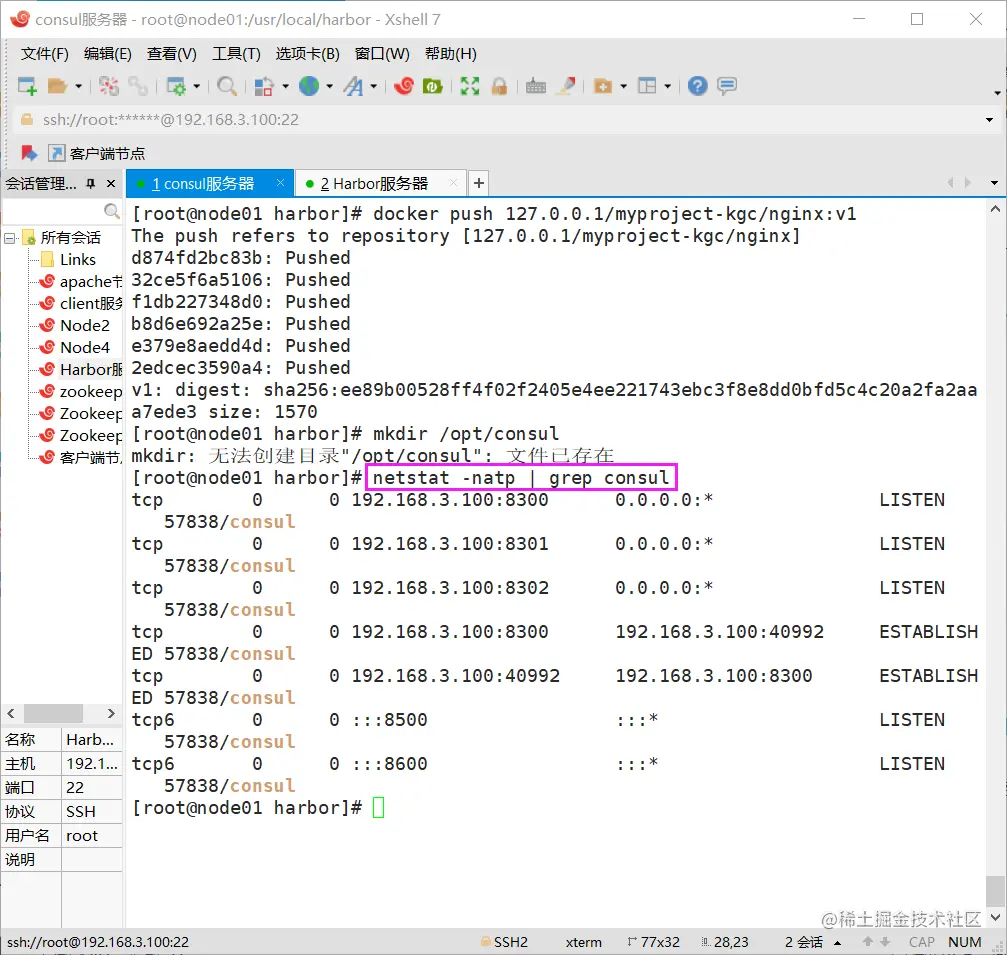
Task: Click the chat feedback bubble icon
Action: coord(727,85)
